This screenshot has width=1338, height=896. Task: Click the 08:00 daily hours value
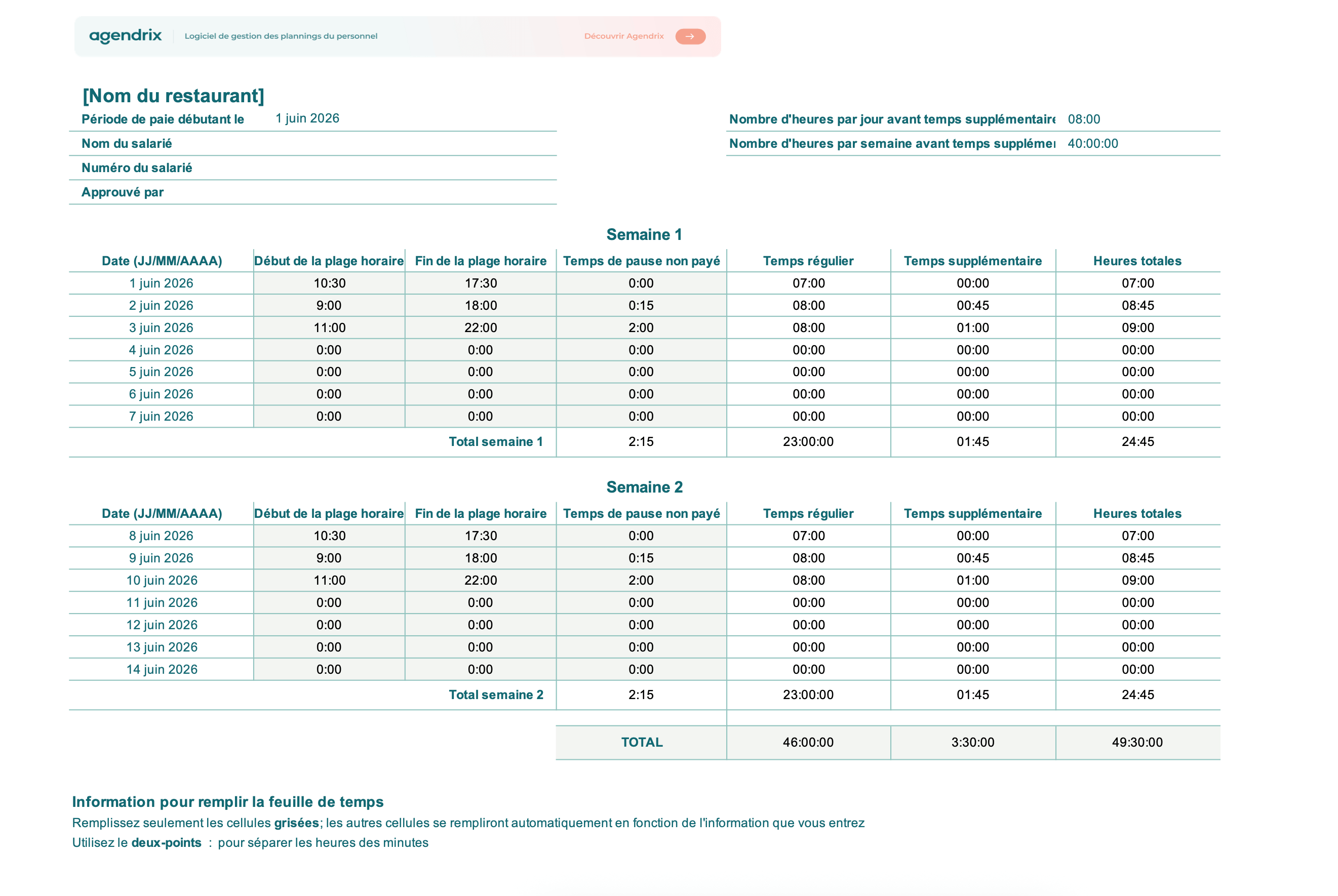tap(1084, 119)
